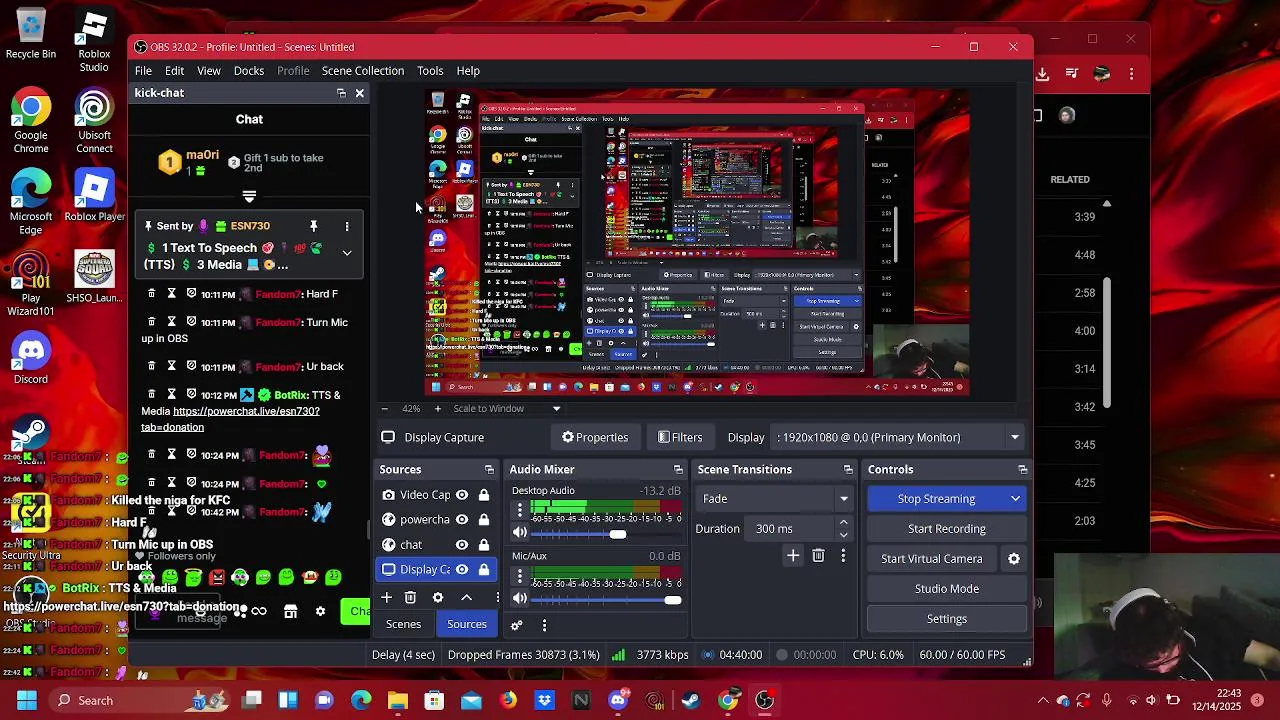Open Desktop Audio three-dot options menu
This screenshot has width=1280, height=720.
pos(519,509)
